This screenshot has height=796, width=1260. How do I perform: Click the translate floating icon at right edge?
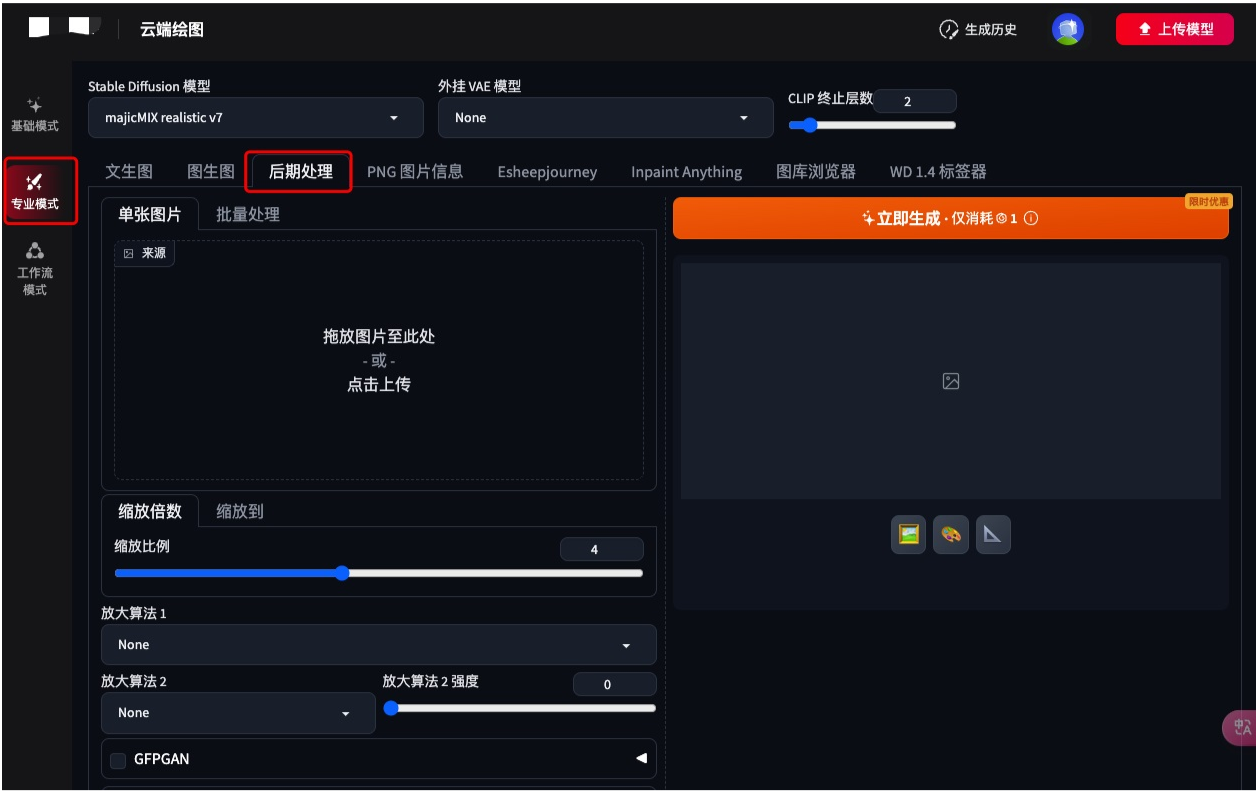tap(1242, 727)
